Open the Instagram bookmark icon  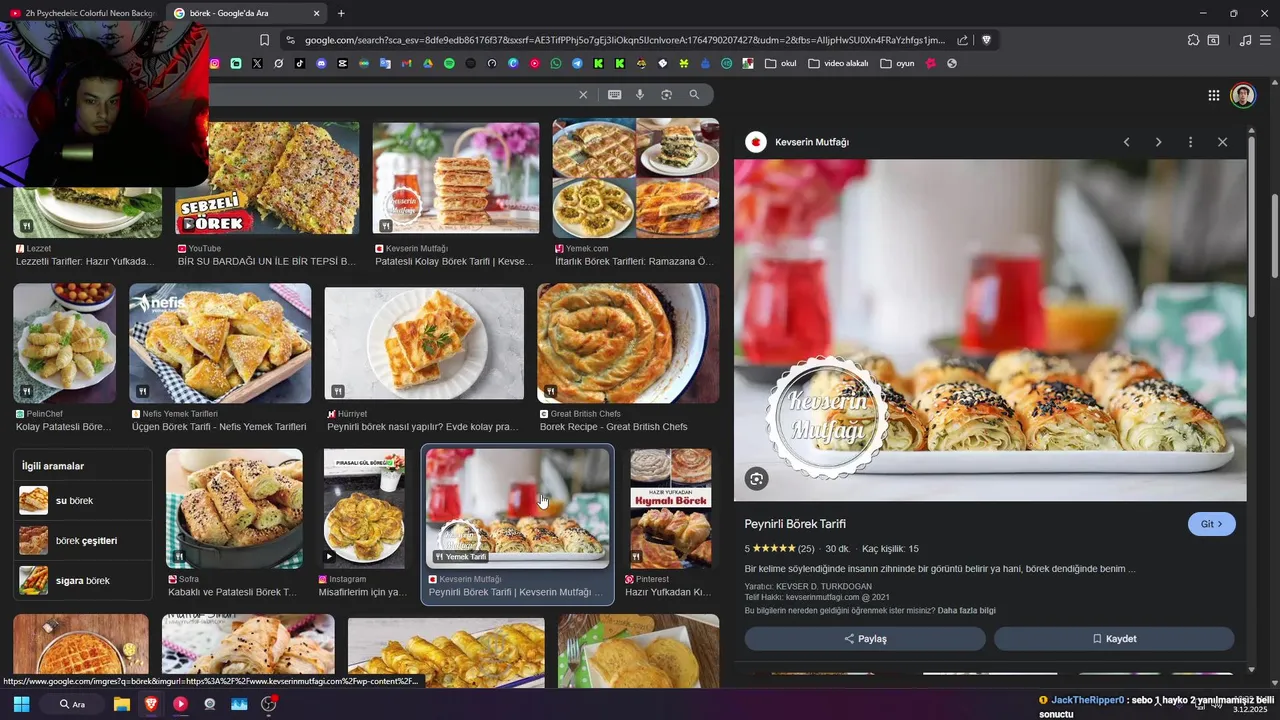[x=214, y=63]
